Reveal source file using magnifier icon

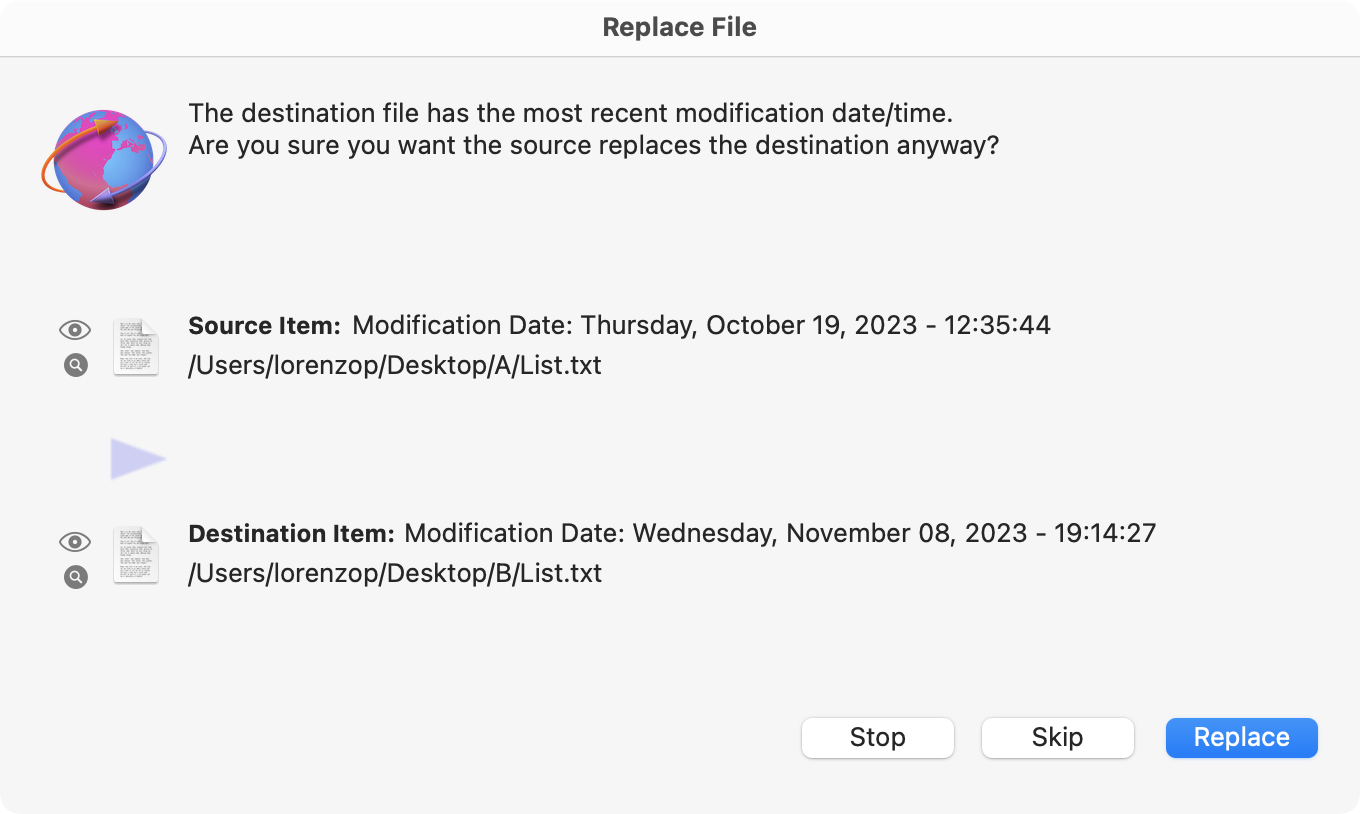[x=76, y=365]
